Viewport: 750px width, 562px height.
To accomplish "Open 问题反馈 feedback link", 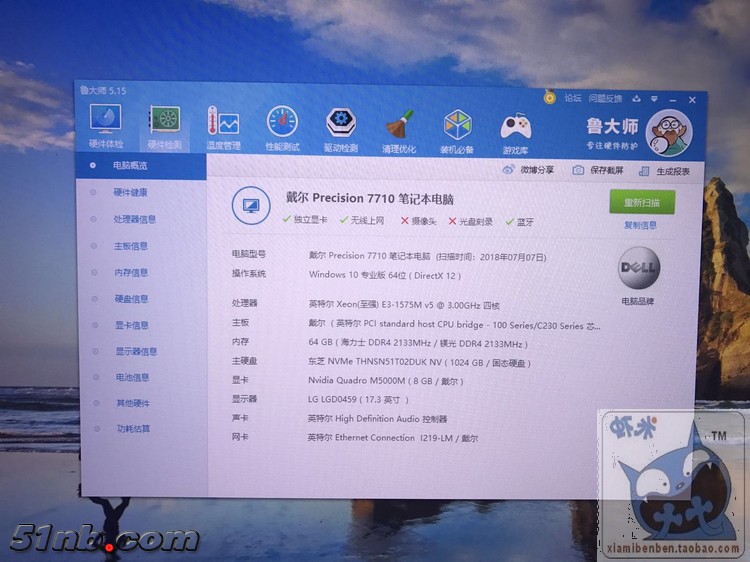I will [605, 99].
